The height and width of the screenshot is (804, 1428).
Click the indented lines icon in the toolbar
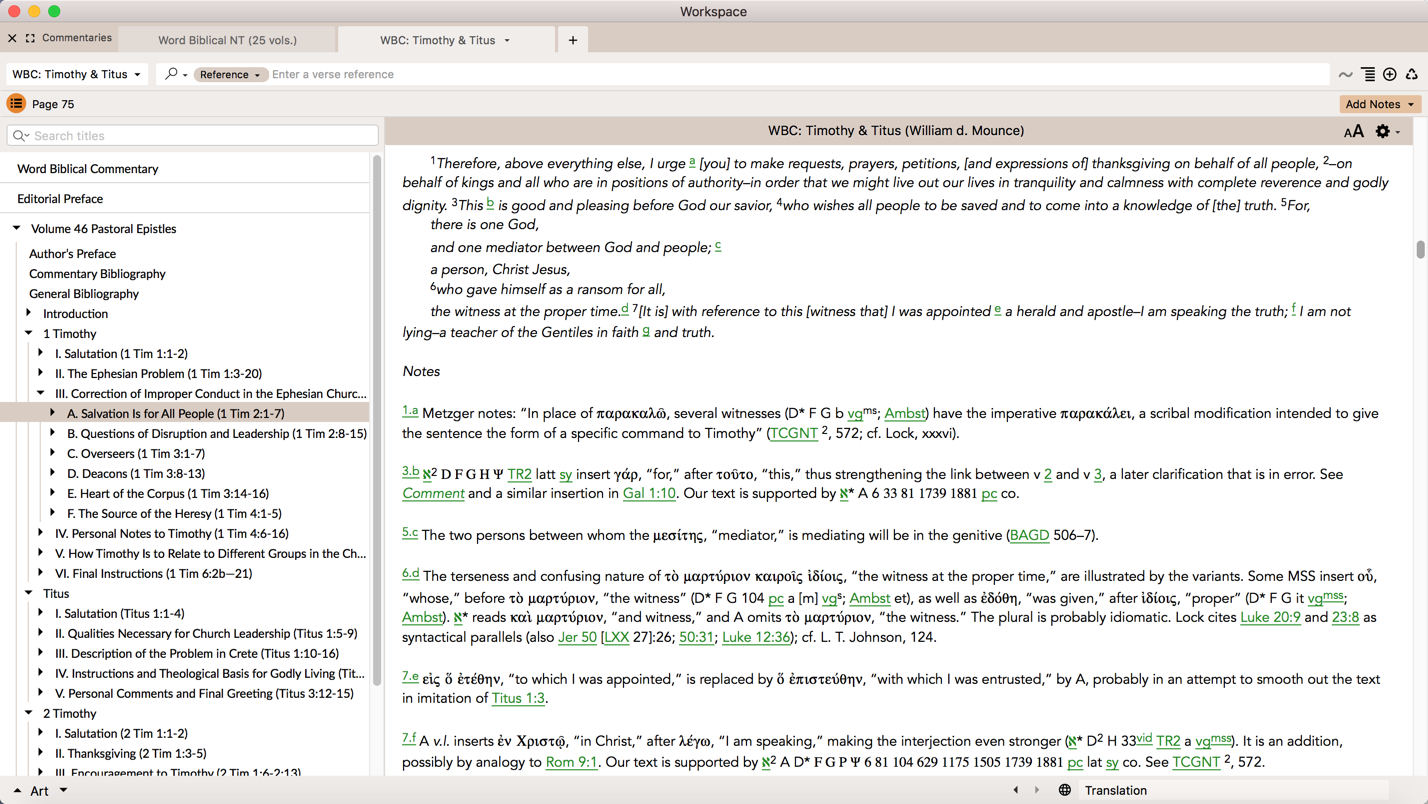pos(1368,74)
